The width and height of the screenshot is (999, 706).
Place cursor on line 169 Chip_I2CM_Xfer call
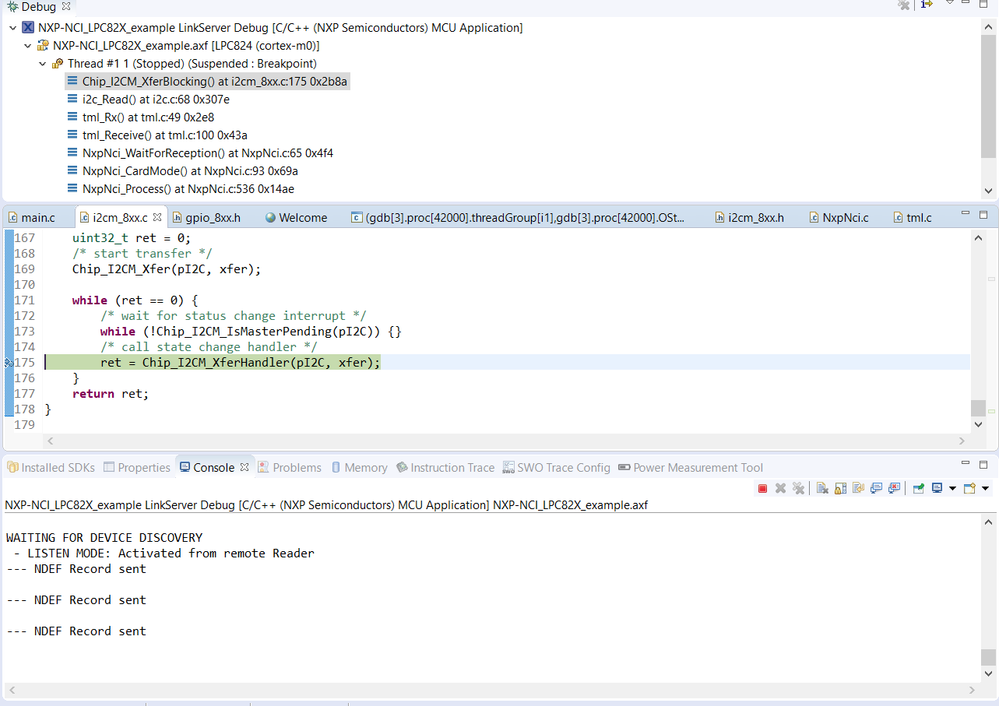[166, 269]
